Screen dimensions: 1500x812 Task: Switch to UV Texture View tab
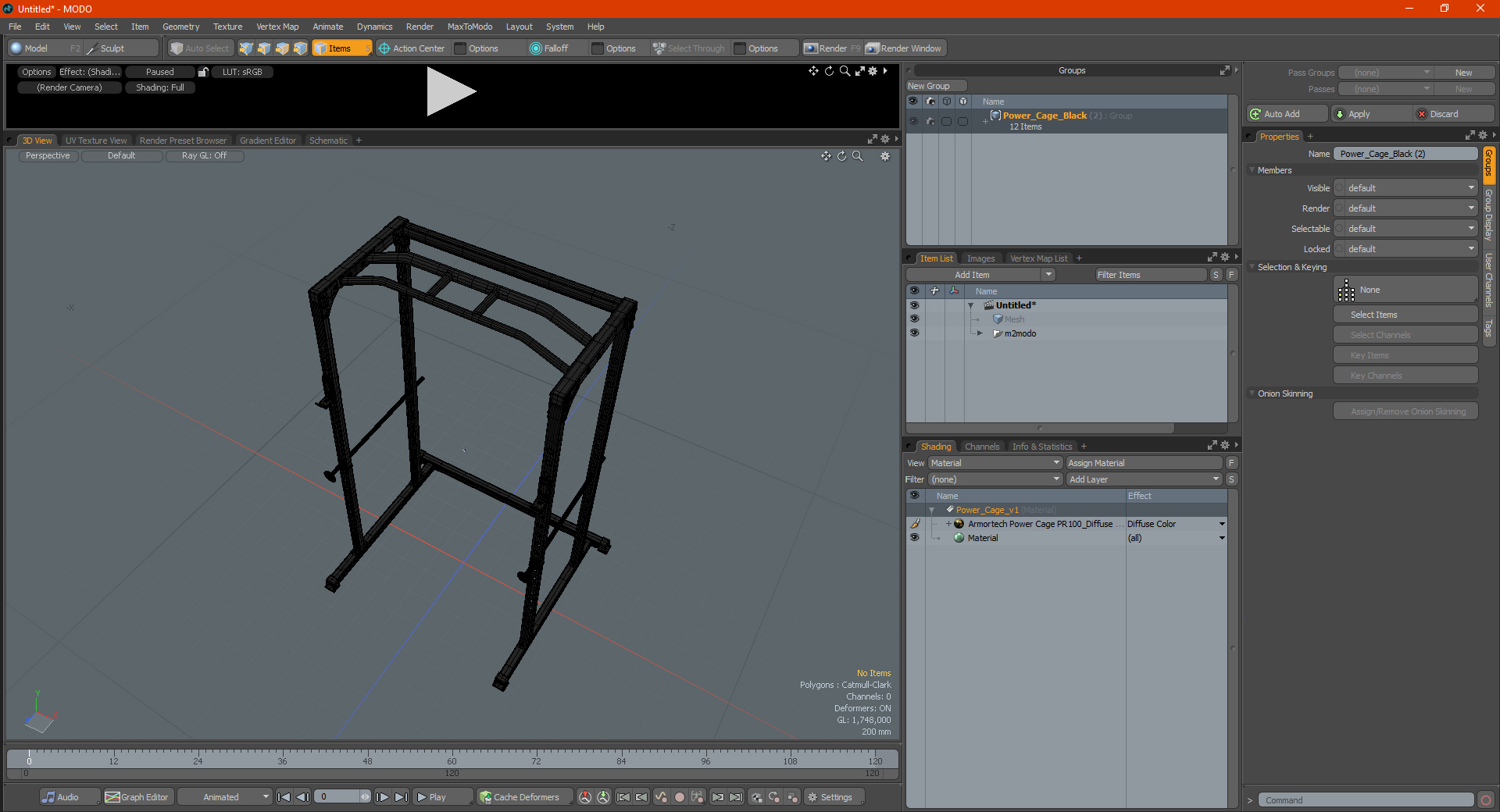(x=96, y=141)
